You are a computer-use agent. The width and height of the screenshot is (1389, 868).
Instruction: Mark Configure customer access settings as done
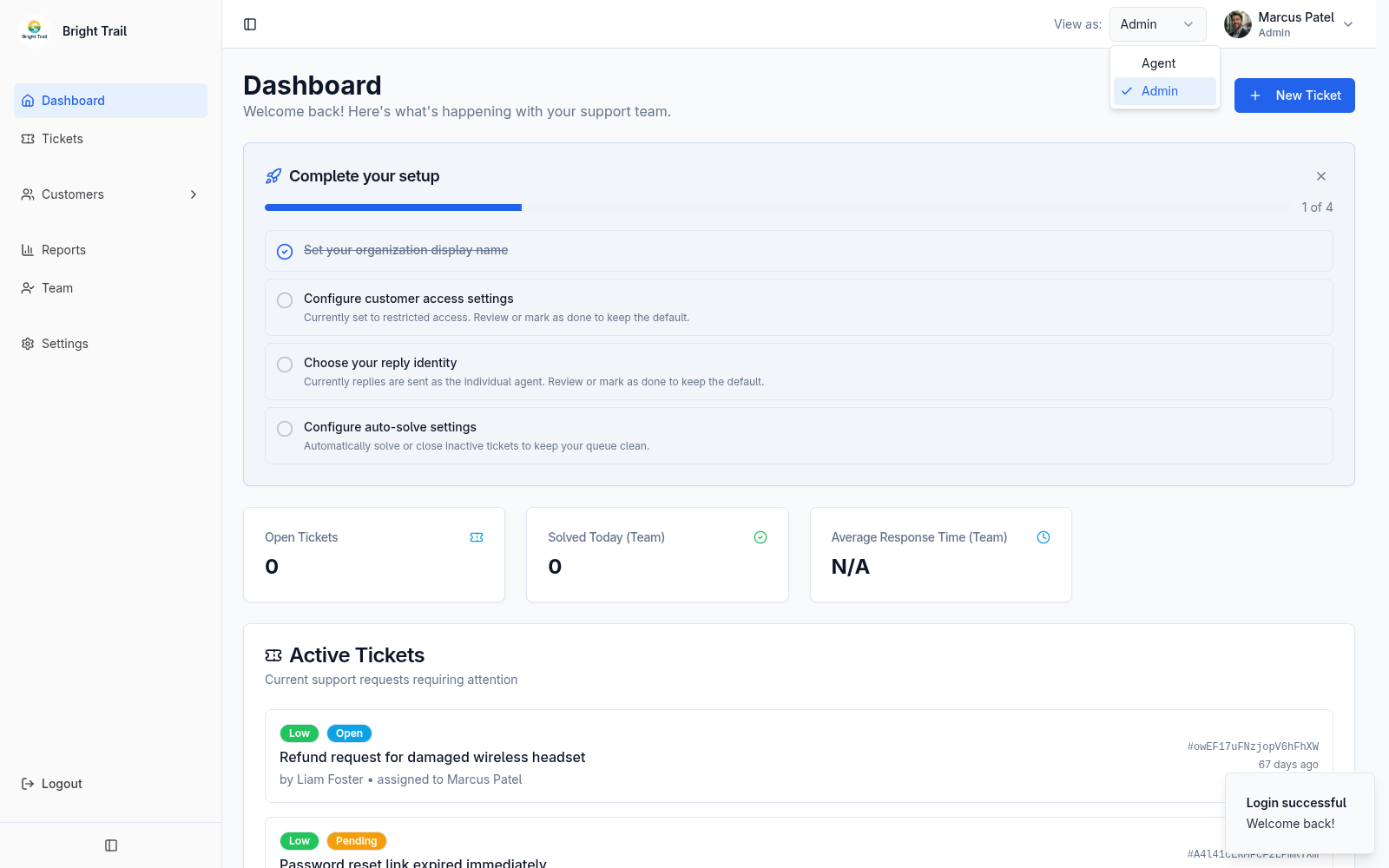(x=285, y=300)
